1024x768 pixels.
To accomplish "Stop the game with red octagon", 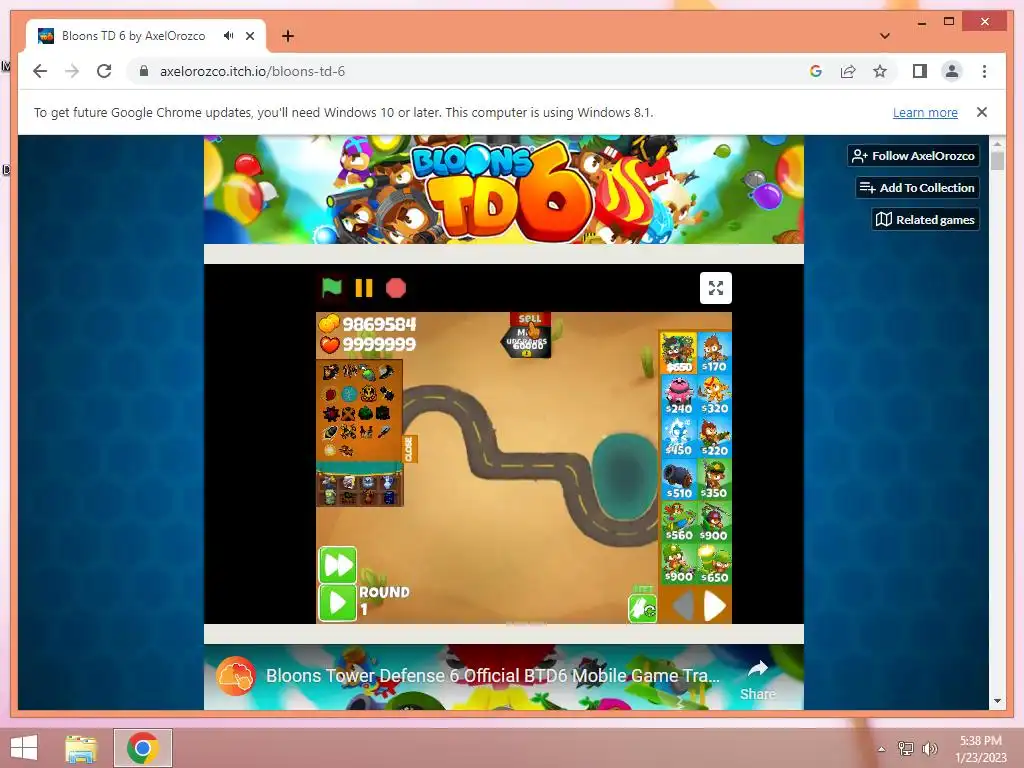I will click(396, 288).
